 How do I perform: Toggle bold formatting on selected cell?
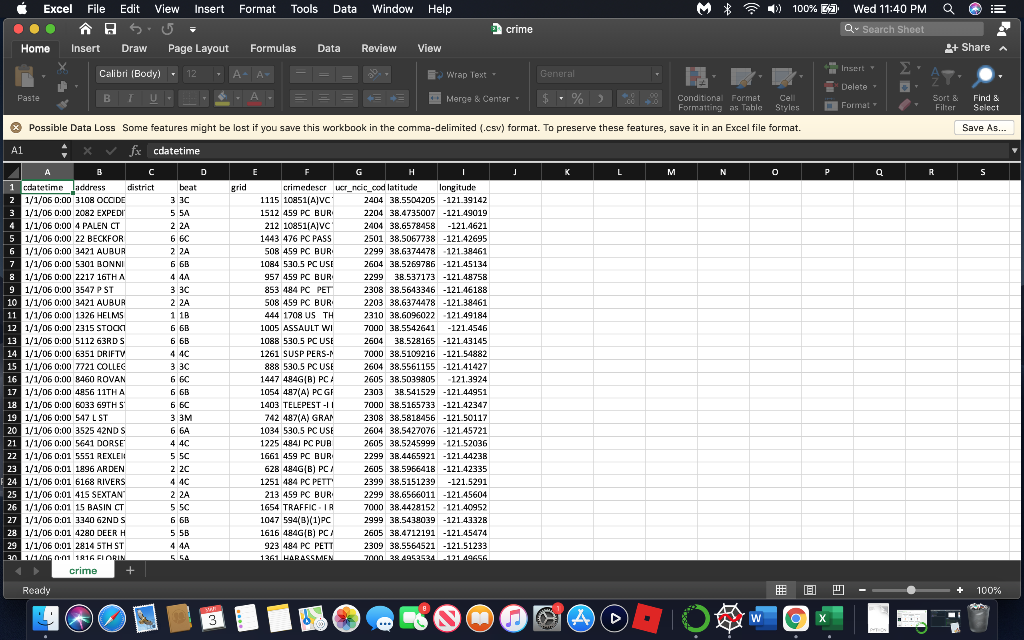click(107, 98)
